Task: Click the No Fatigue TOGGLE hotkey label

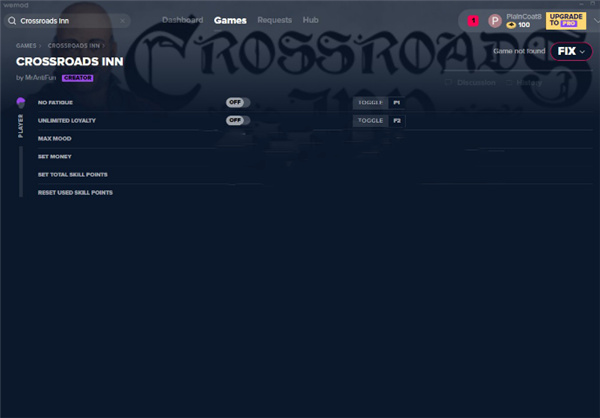Action: pos(370,103)
